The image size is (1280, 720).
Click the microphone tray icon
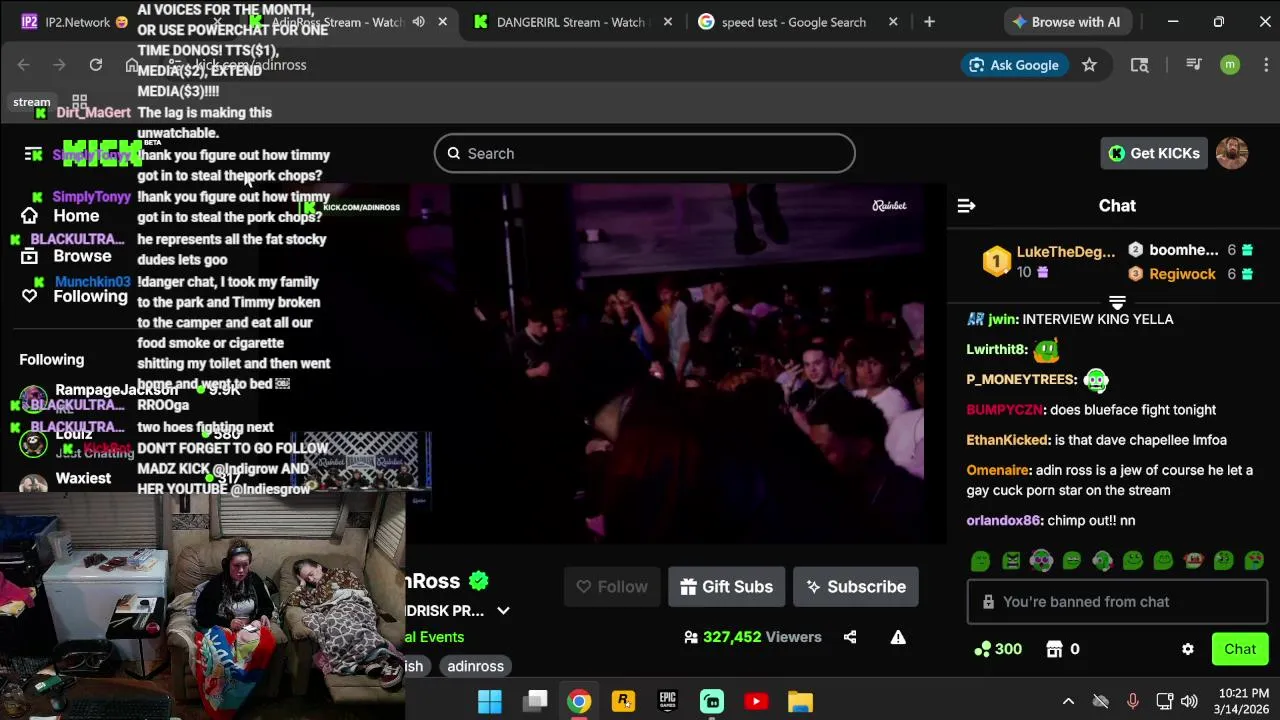pos(1132,701)
